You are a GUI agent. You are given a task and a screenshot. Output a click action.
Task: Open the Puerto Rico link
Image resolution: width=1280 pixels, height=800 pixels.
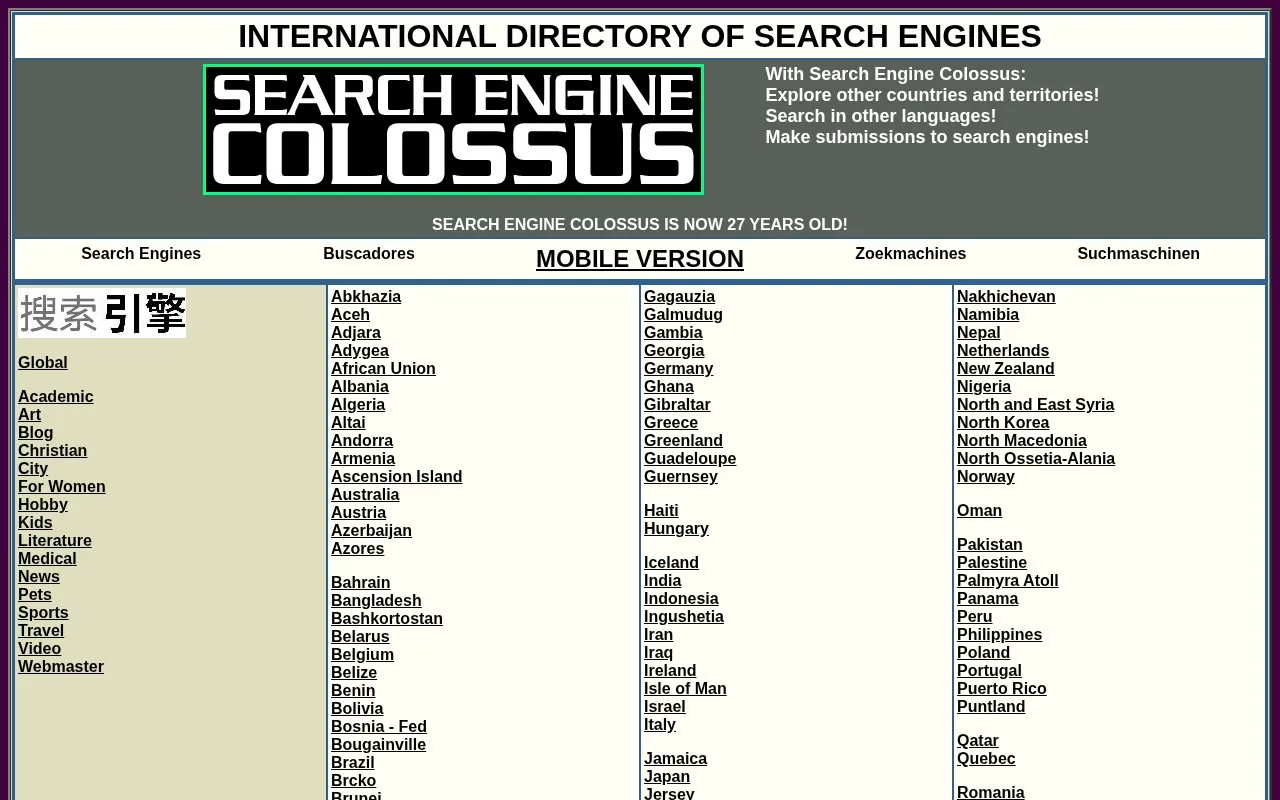click(x=1002, y=689)
